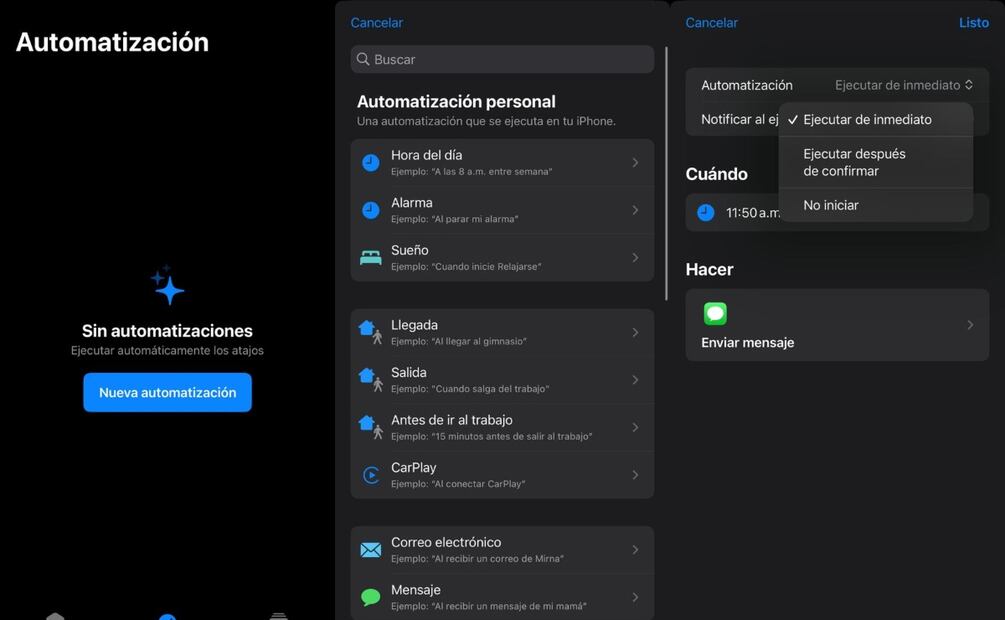Viewport: 1005px width, 620px height.
Task: Select the No iniciar option
Action: 831,205
